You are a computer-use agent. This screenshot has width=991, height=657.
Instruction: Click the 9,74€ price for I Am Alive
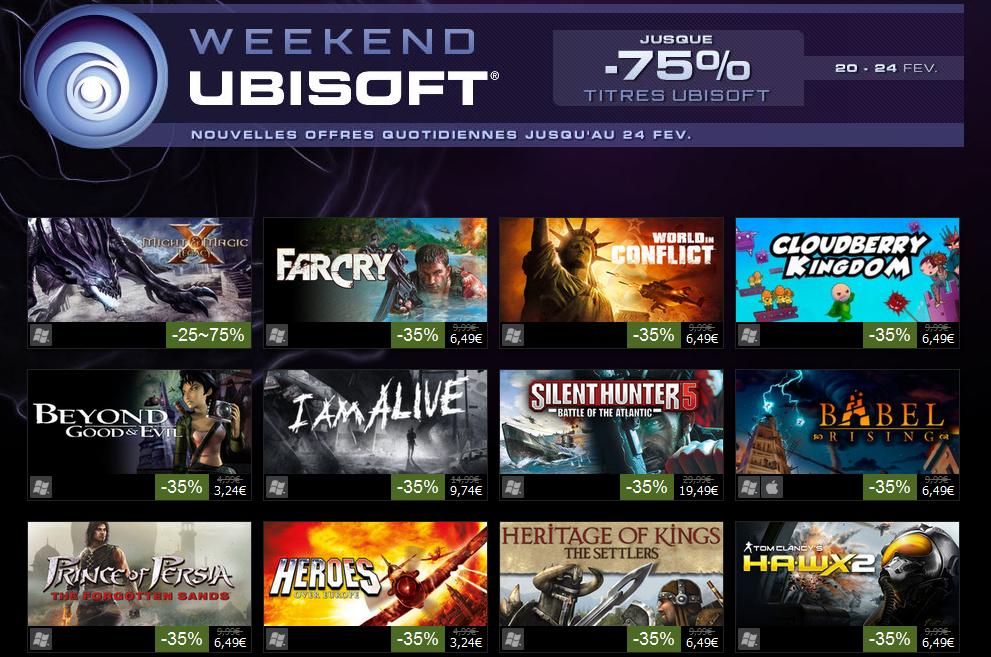(x=466, y=491)
